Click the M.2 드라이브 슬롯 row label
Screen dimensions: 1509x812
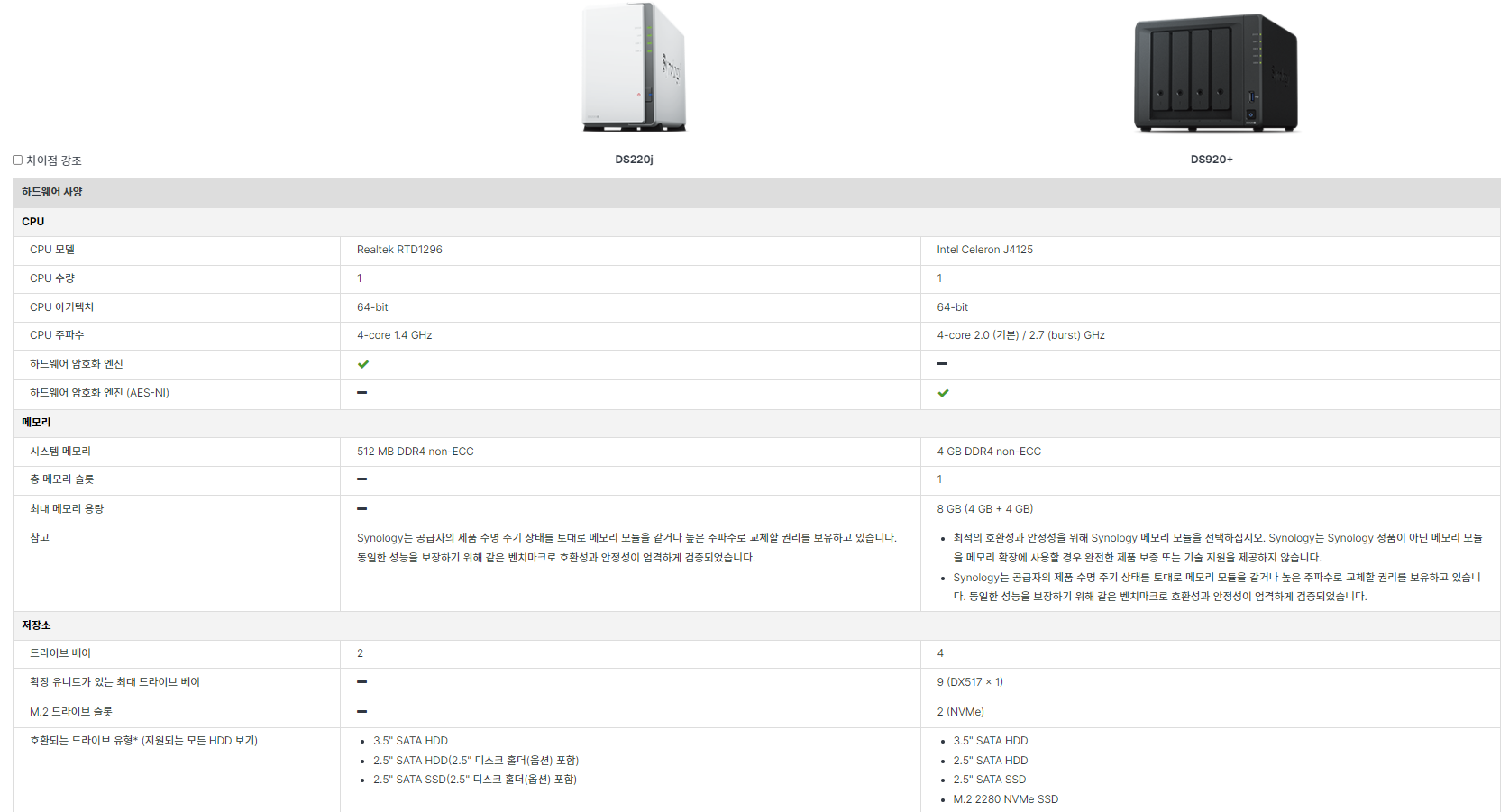pyautogui.click(x=71, y=712)
